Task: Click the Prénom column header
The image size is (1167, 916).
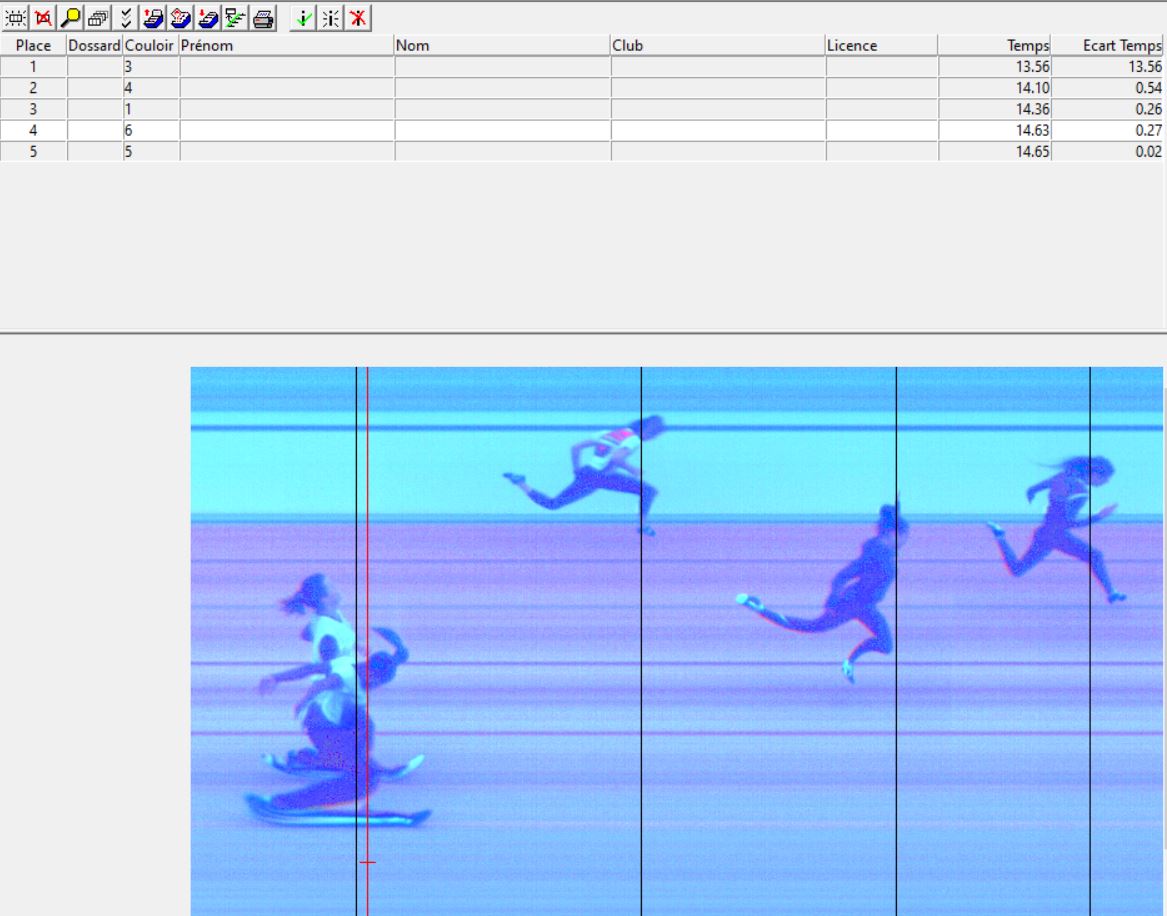Action: point(287,45)
